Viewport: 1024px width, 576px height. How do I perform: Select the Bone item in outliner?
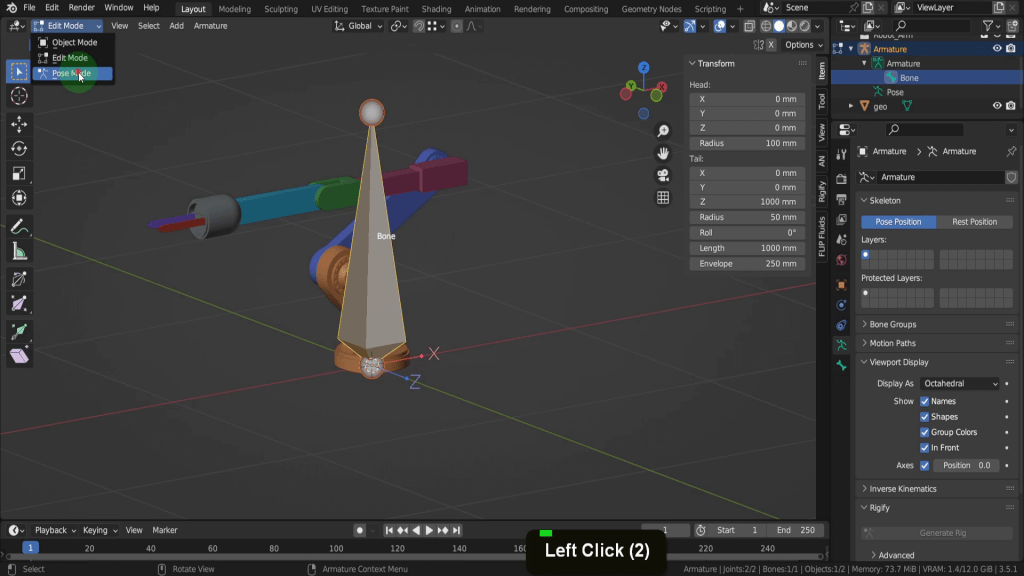(909, 77)
